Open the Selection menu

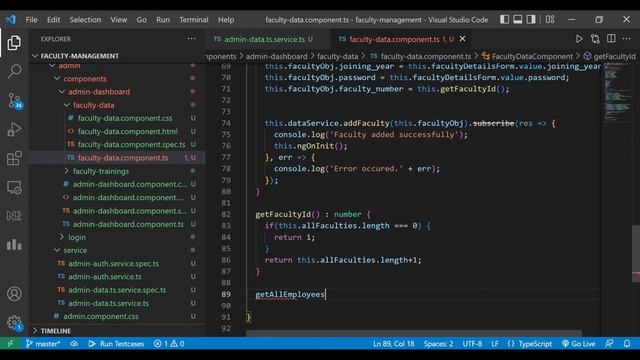85,20
